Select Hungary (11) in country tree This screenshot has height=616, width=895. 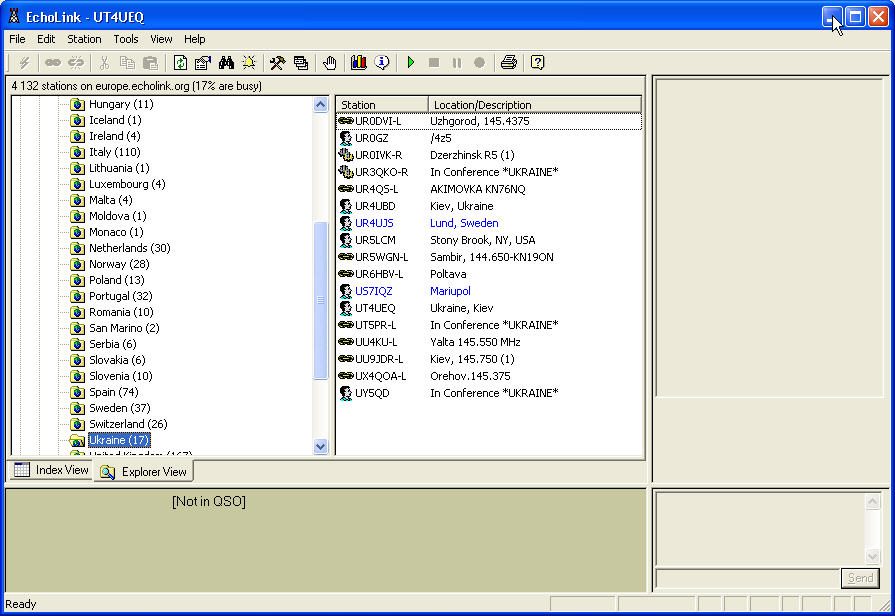click(121, 104)
